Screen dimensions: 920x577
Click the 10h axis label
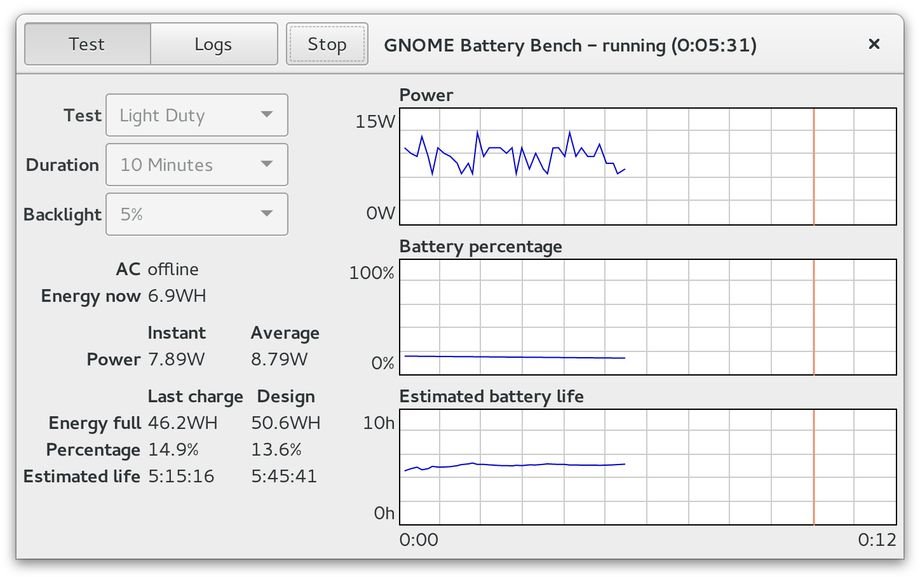[x=378, y=423]
